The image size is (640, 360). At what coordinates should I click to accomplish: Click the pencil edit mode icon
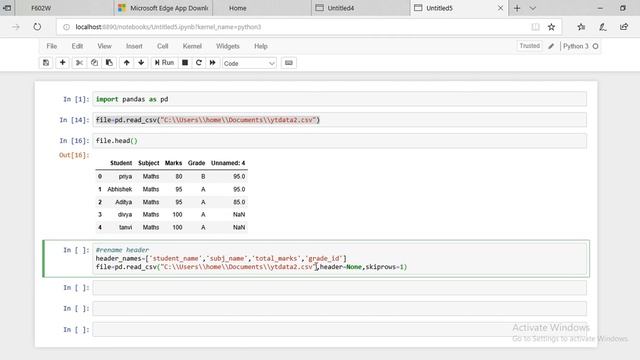click(551, 46)
